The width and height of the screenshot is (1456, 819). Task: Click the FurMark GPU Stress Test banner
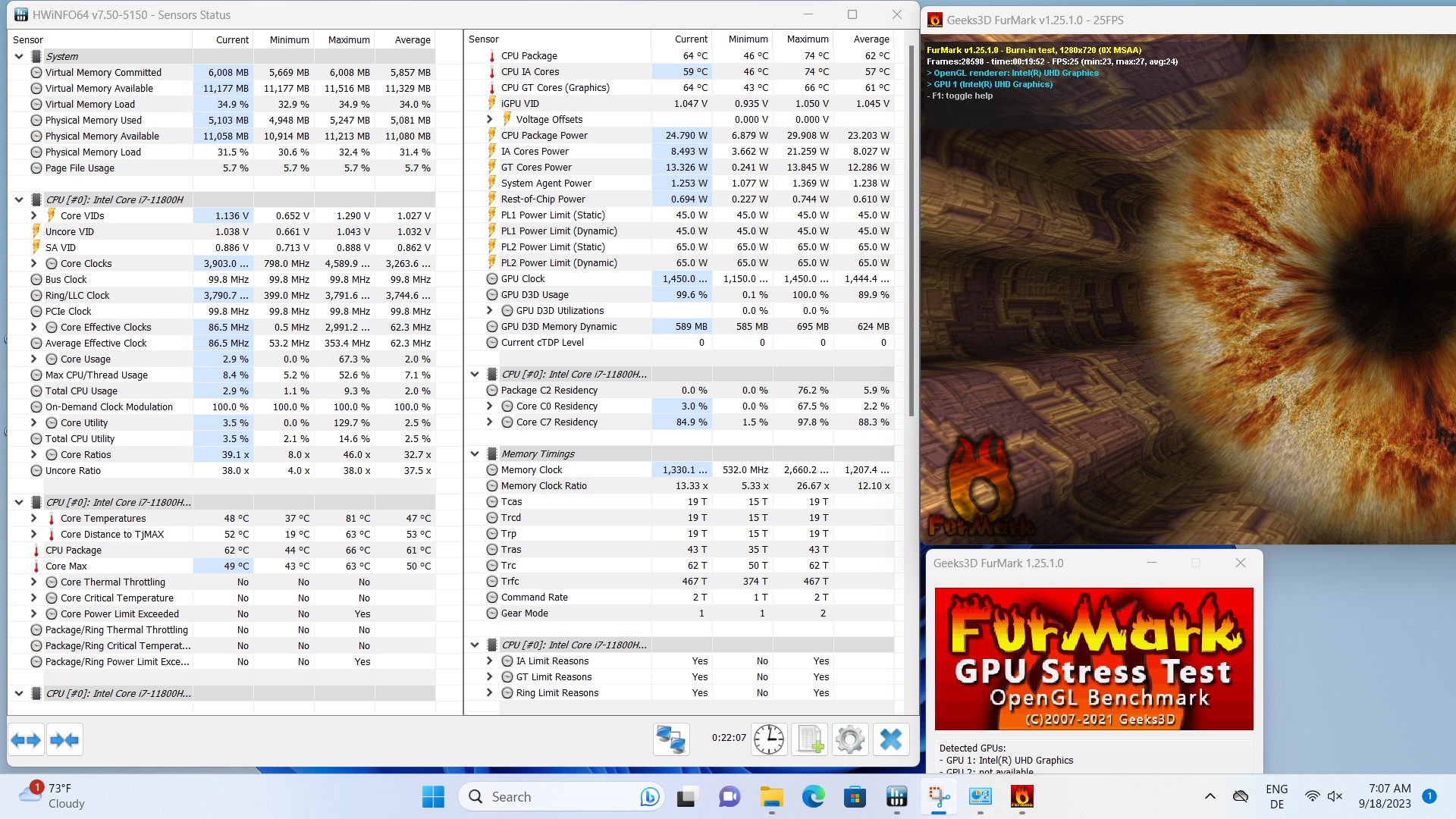(1094, 658)
